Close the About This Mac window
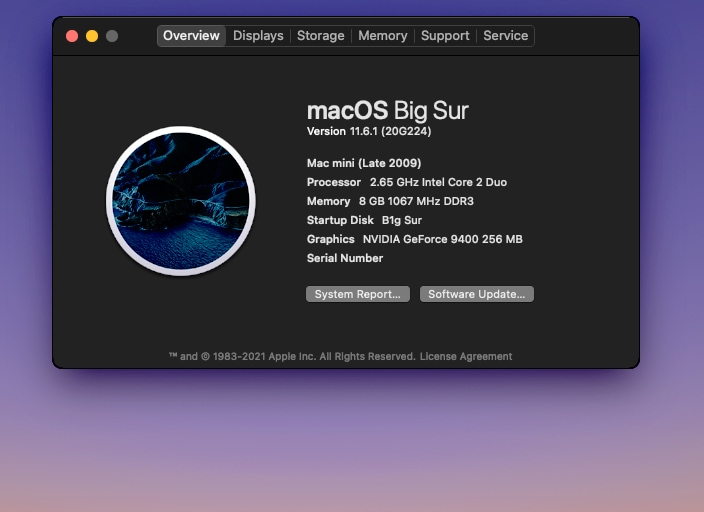 72,36
